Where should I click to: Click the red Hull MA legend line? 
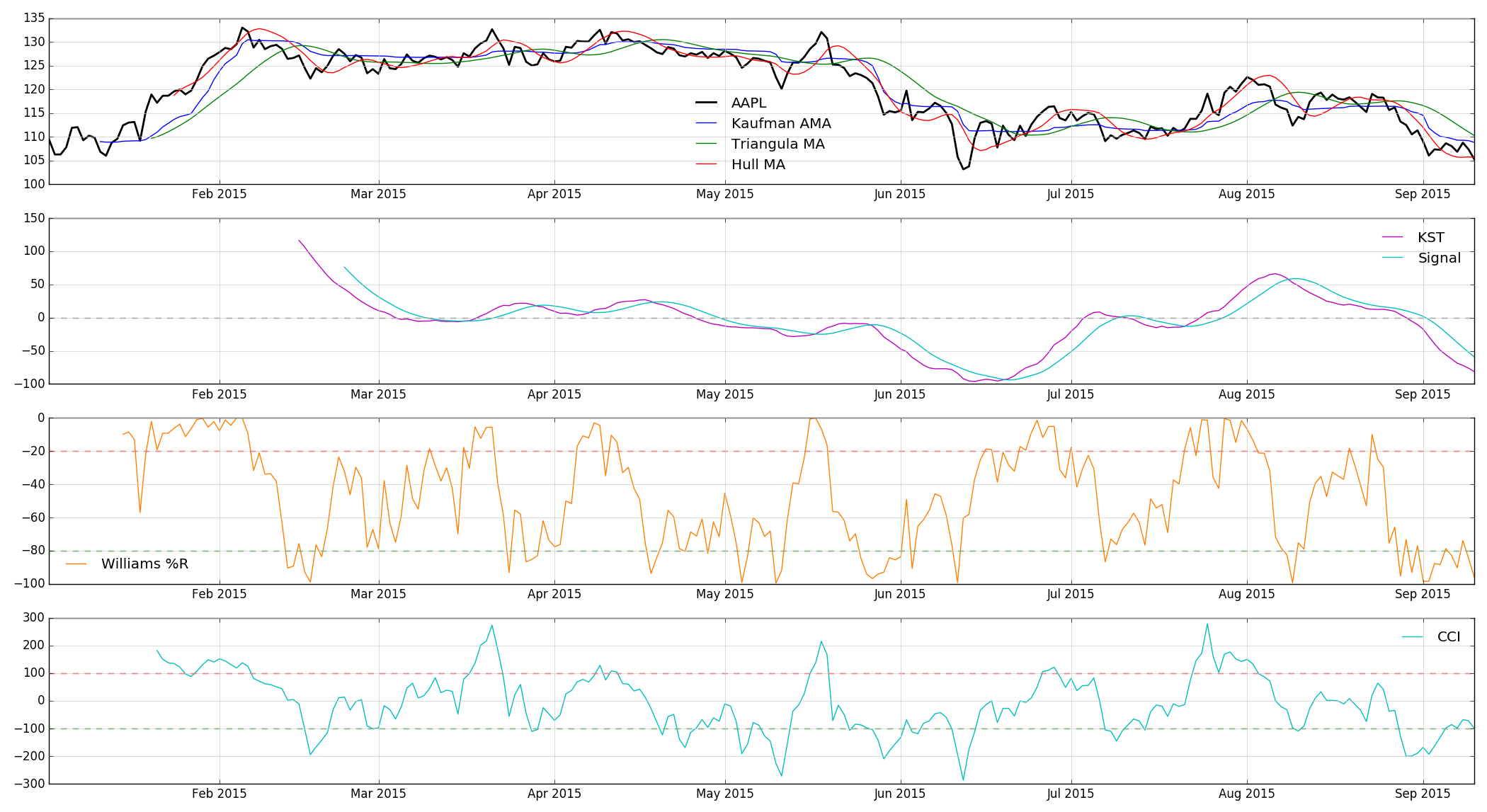(x=706, y=165)
